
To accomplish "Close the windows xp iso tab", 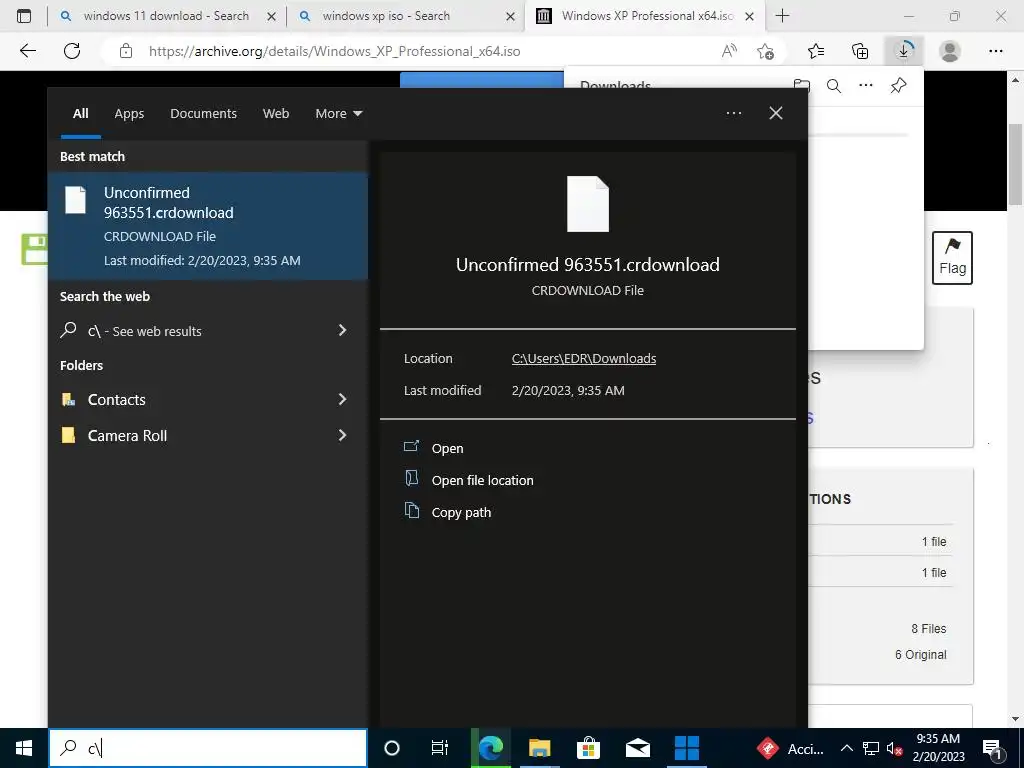I will (511, 17).
